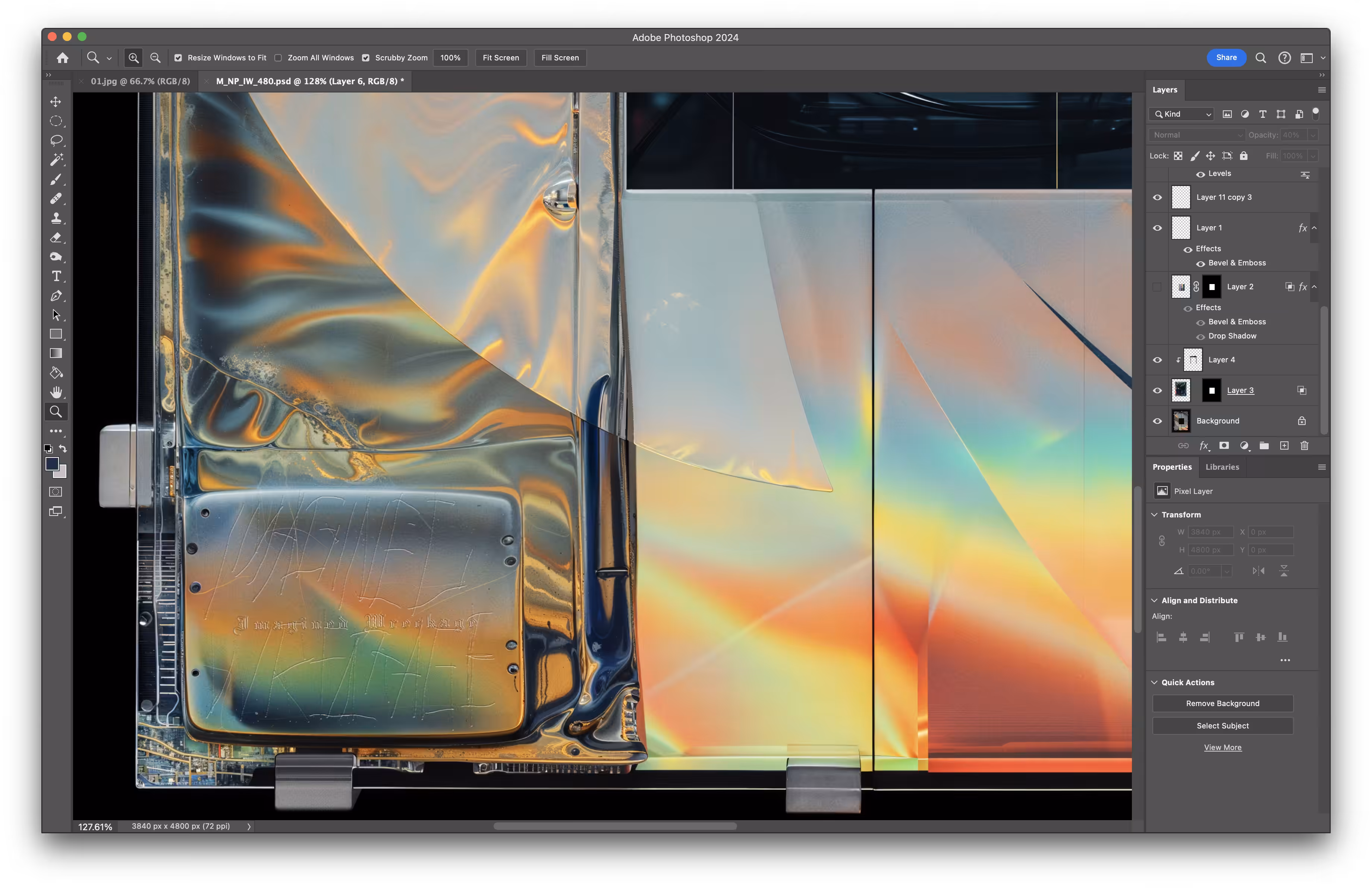Collapse Layer 2 effects list
1372x888 pixels.
pyautogui.click(x=1314, y=287)
